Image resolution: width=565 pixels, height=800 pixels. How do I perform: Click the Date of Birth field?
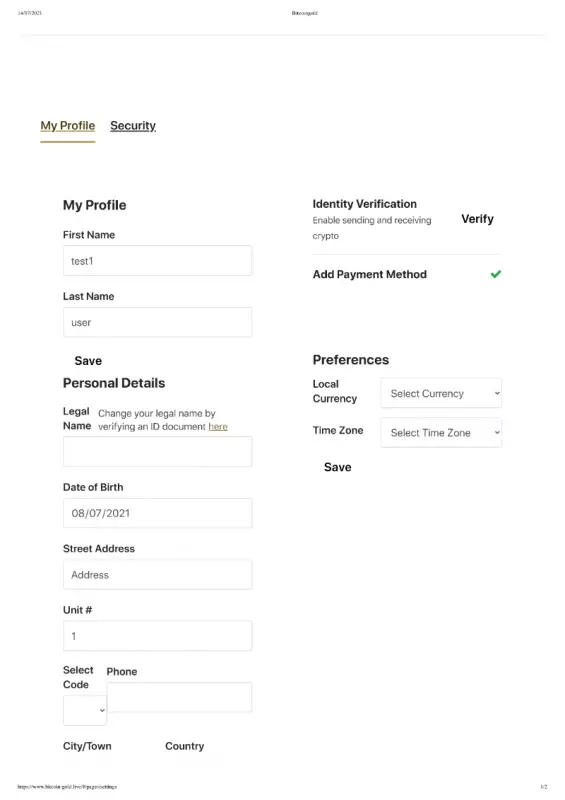click(157, 513)
